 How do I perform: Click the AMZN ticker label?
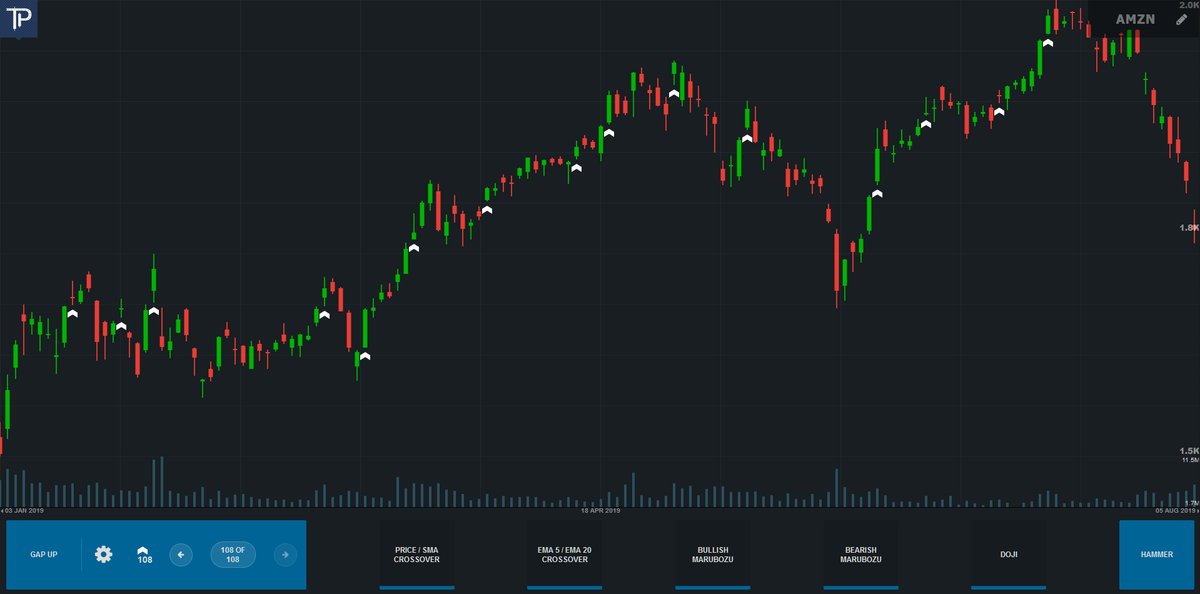(1136, 19)
